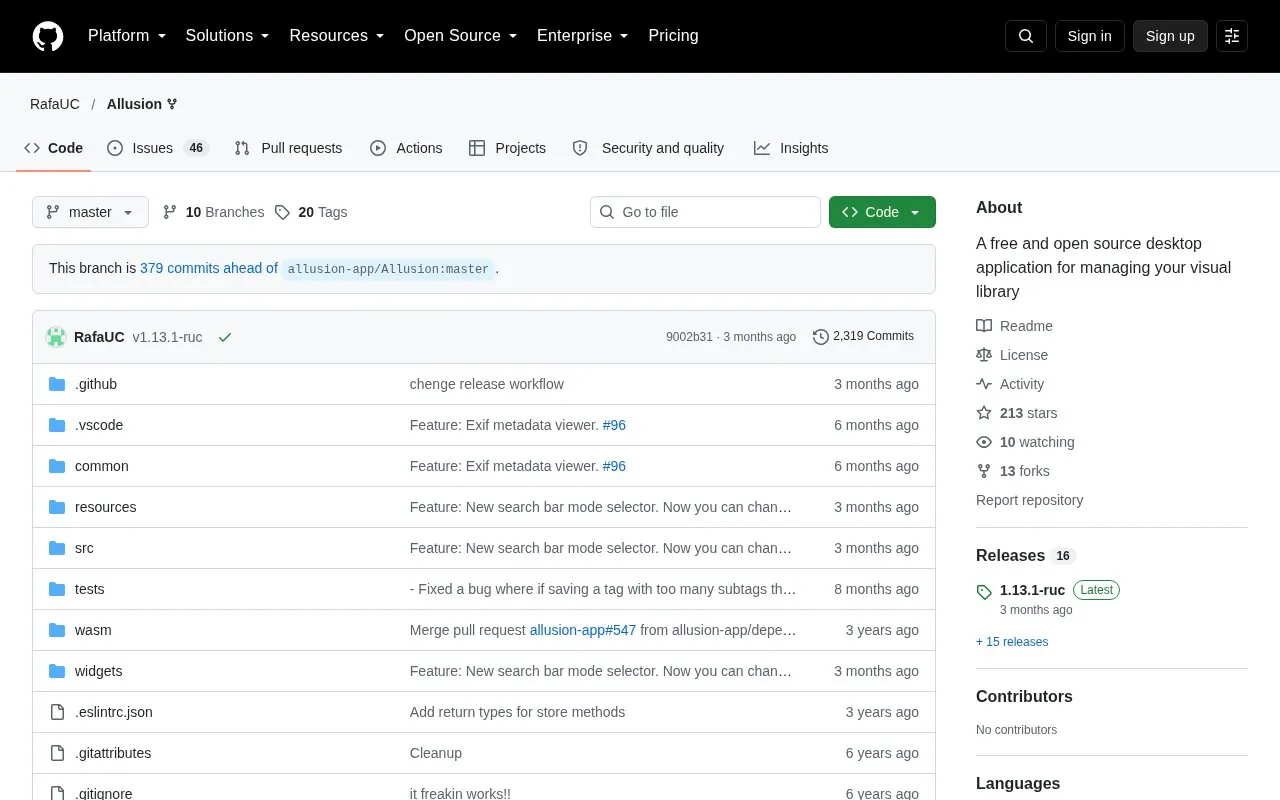Click the RafaUC avatar in commit row
Screen dimensions: 1280x800
point(56,337)
